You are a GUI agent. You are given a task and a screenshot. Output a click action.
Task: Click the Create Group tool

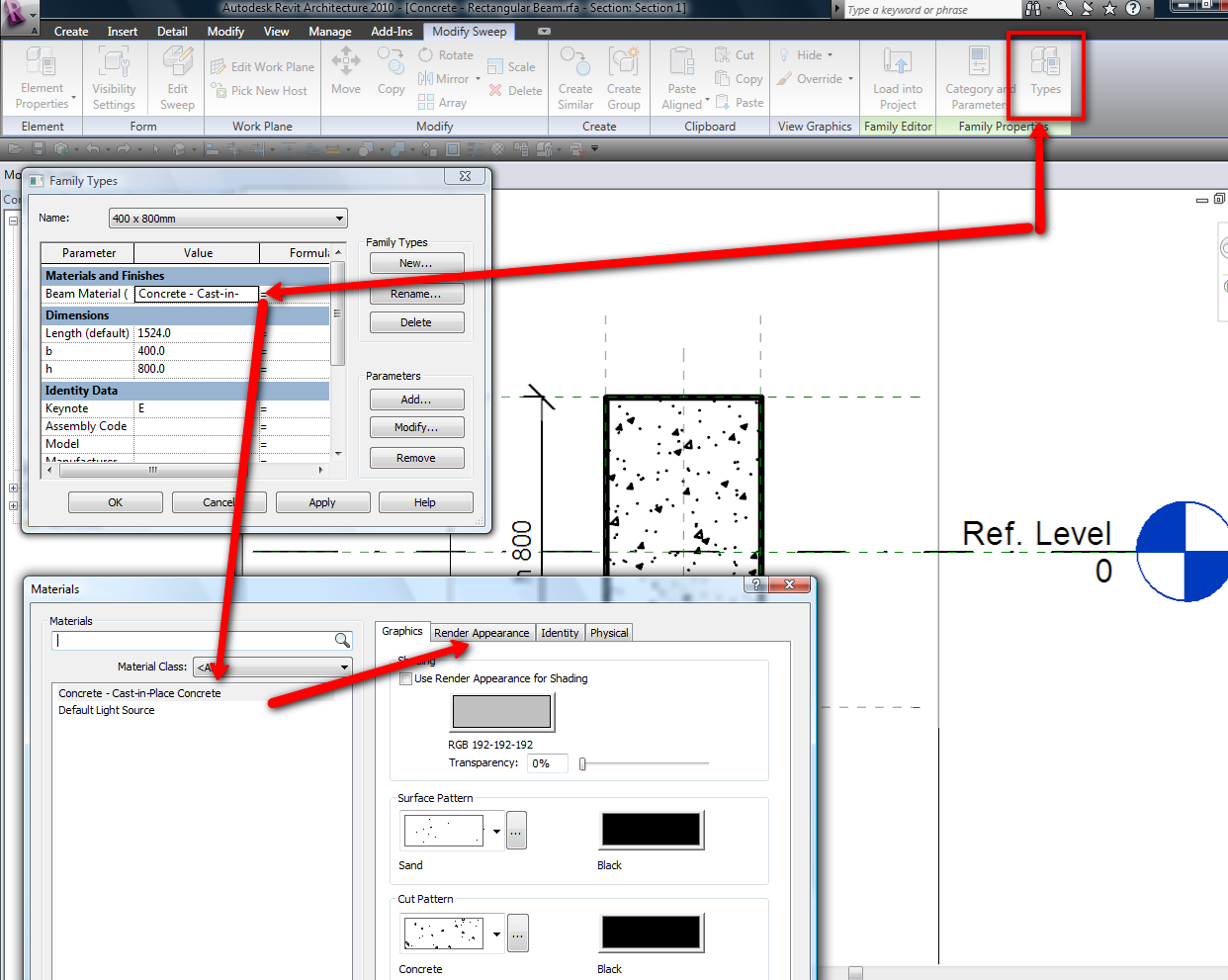click(x=624, y=79)
